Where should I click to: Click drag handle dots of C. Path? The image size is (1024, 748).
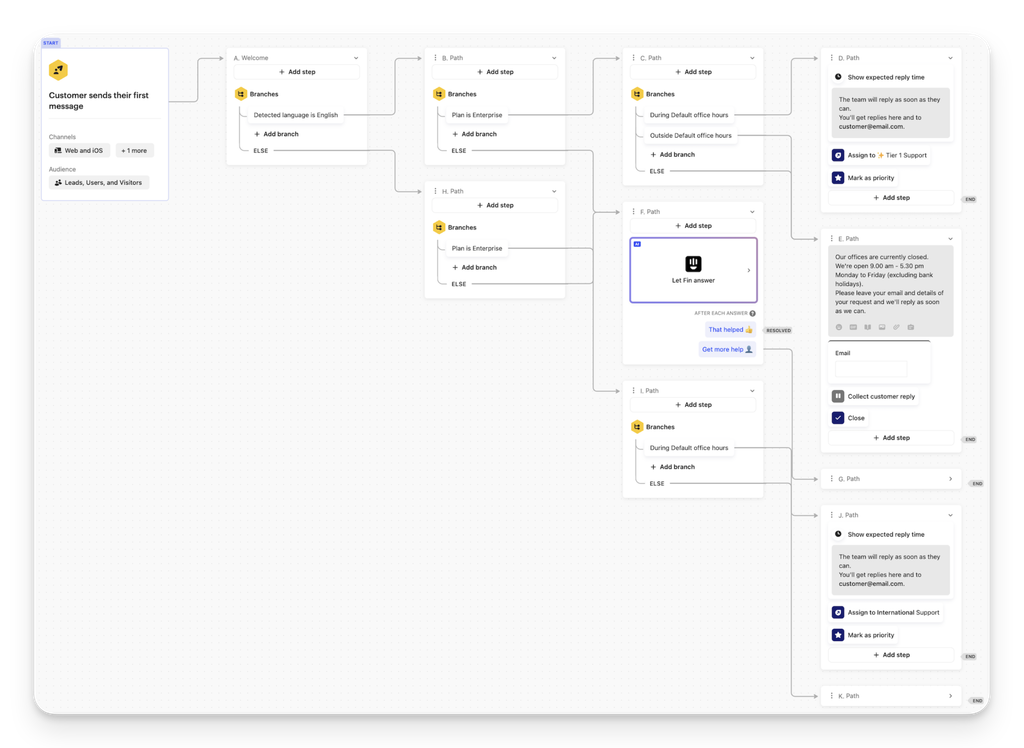coord(633,58)
